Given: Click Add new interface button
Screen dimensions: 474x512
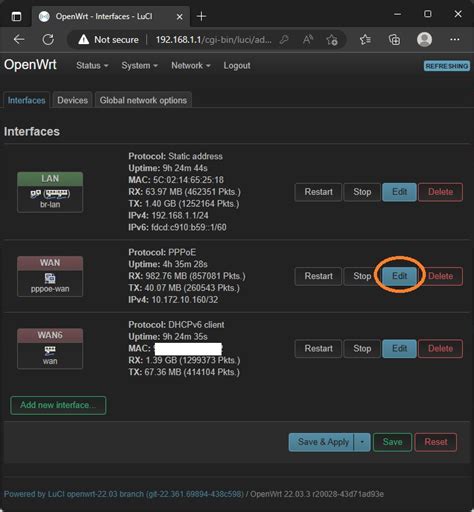Looking at the screenshot, I should click(58, 405).
